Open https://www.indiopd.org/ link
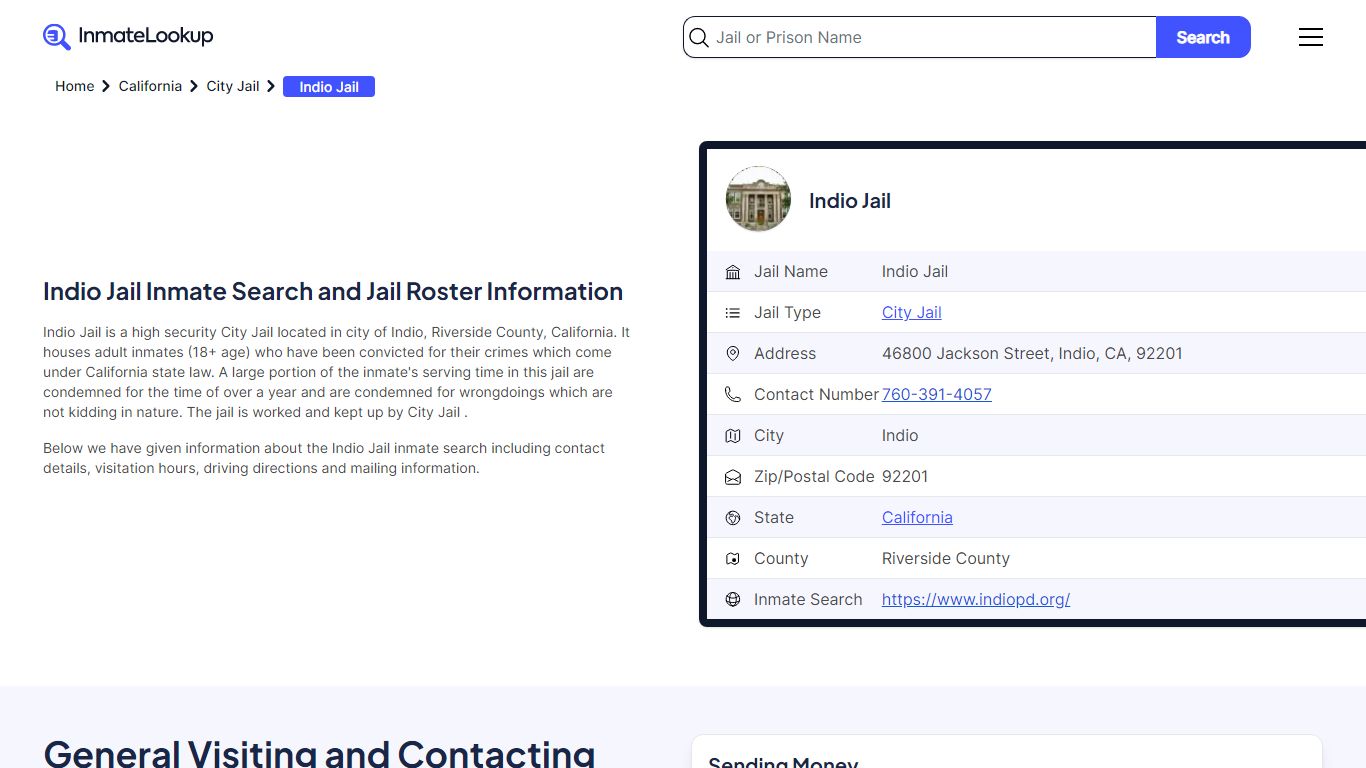This screenshot has height=768, width=1366. click(976, 600)
